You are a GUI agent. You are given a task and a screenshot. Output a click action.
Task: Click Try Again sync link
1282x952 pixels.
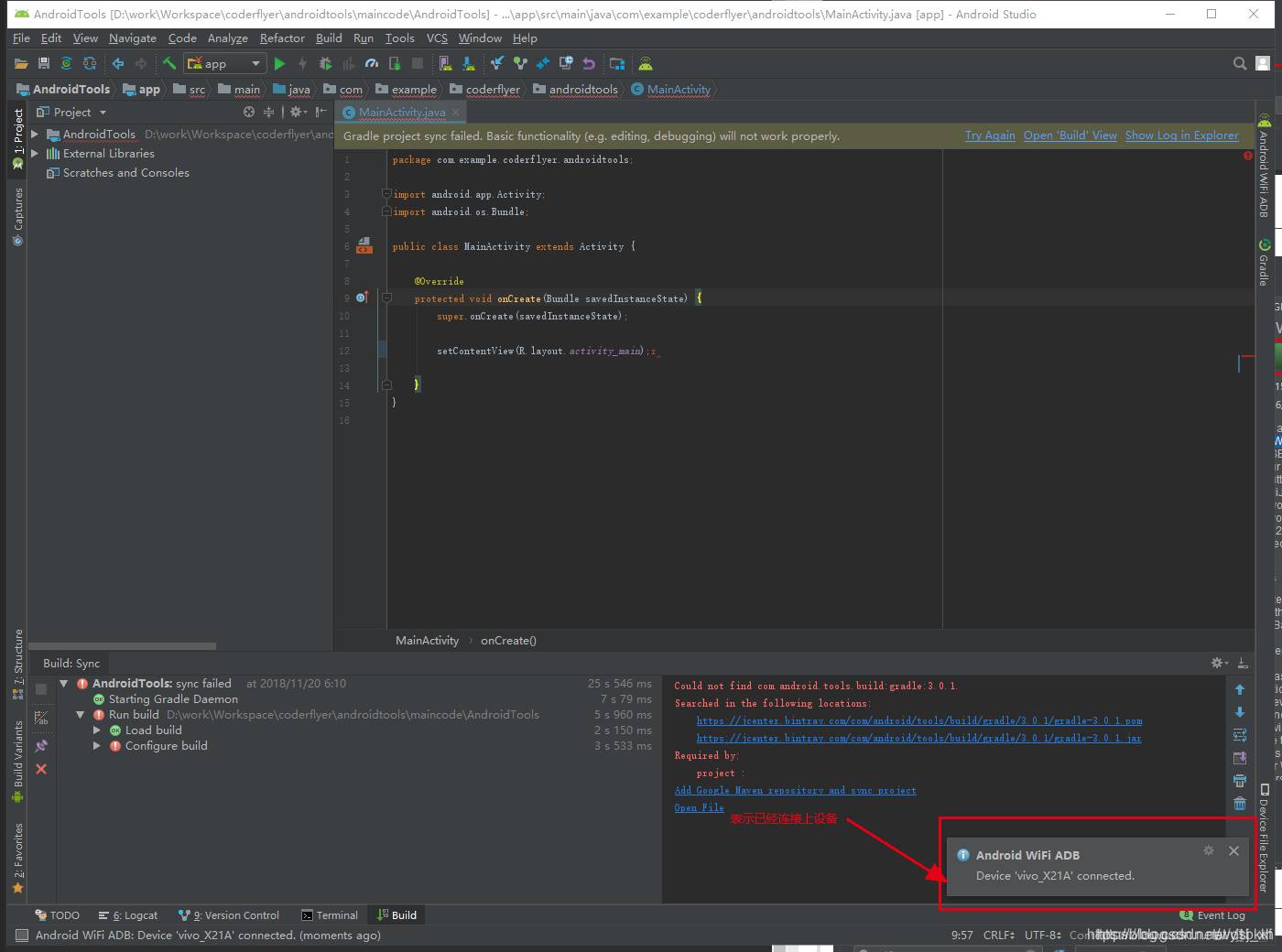coord(990,135)
